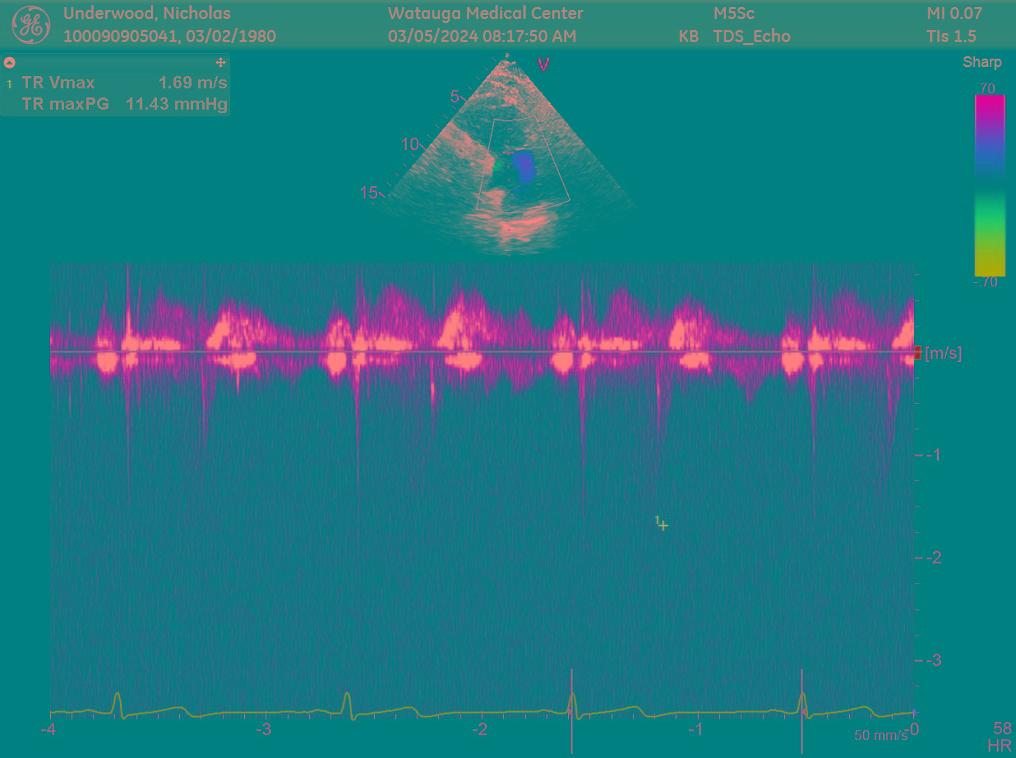Click the V probe orientation marker
1016x758 pixels.
(x=544, y=64)
